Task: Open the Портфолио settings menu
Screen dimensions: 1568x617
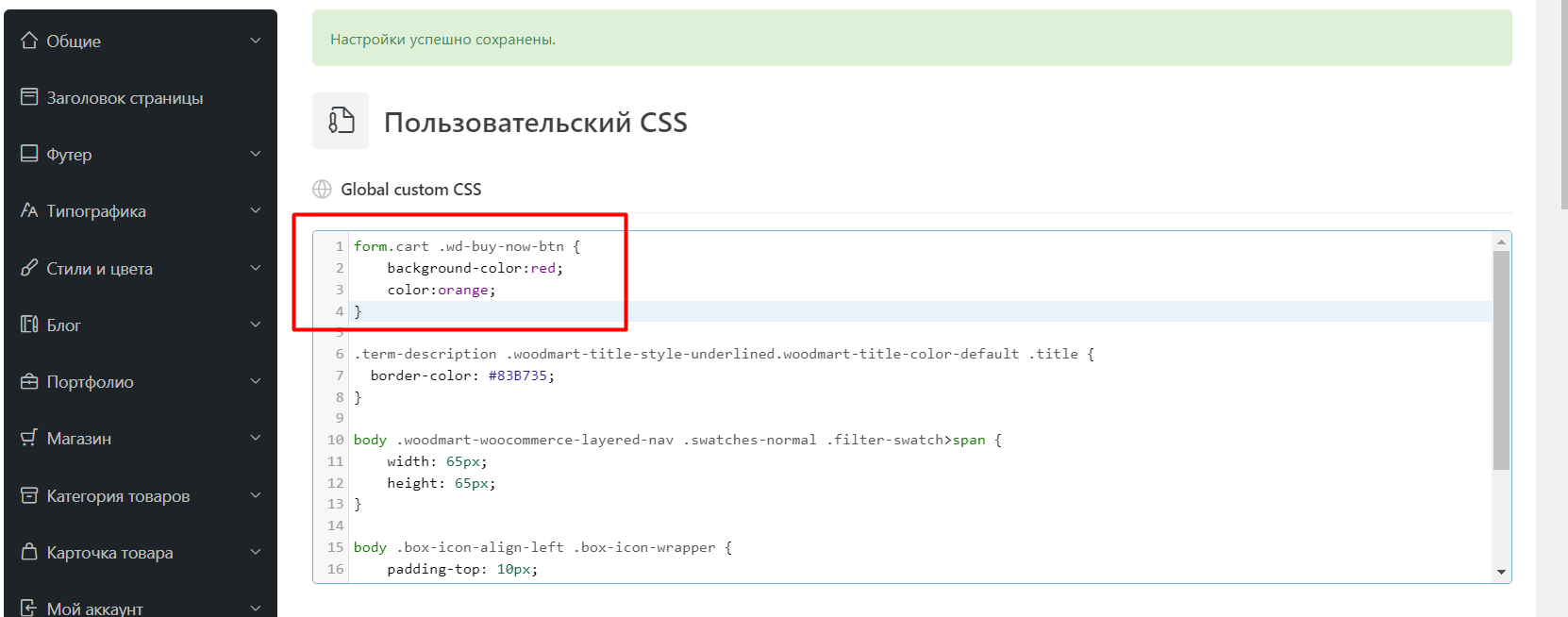Action: (x=141, y=381)
